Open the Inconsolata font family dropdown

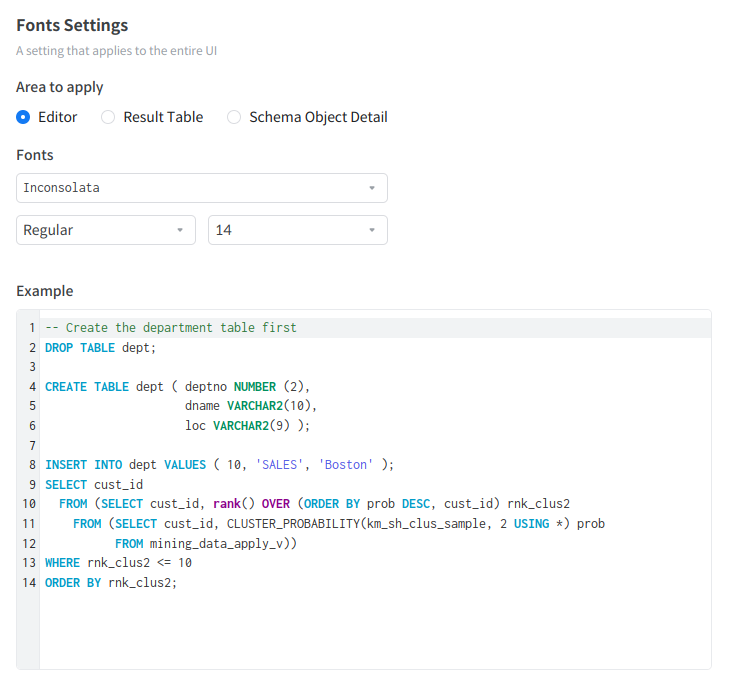point(190,188)
